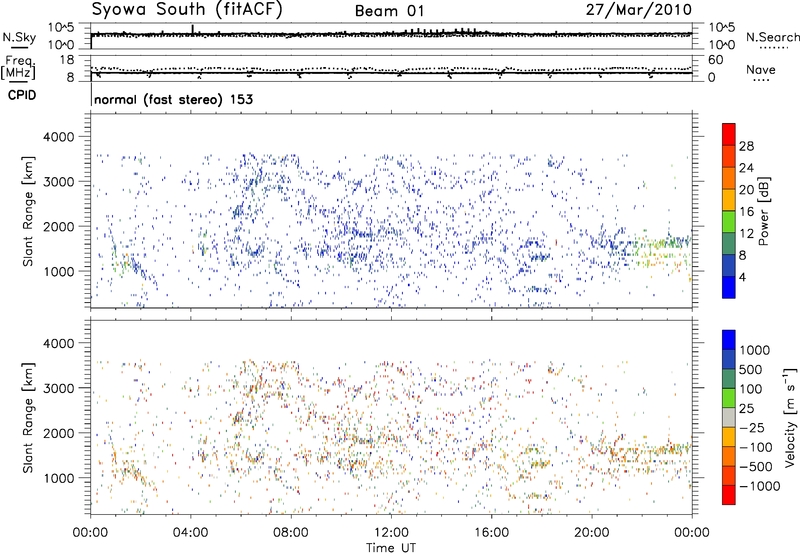
Task: Click the 'Power [dB]' colorbar label
Action: pyautogui.click(x=764, y=211)
